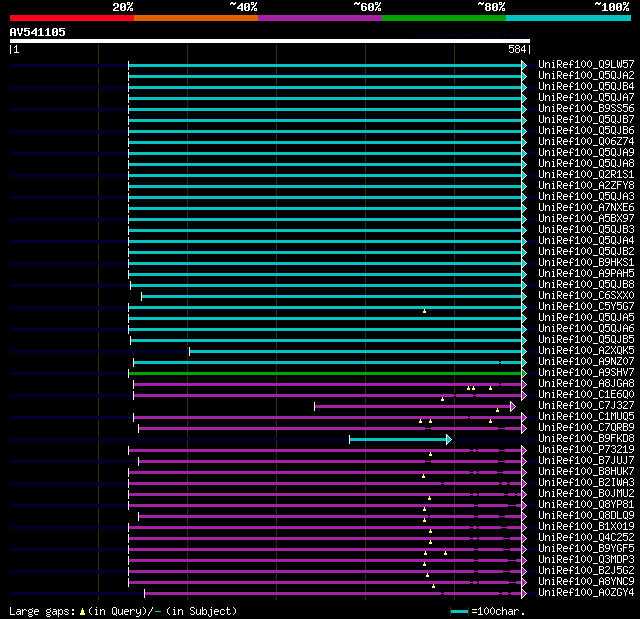Click the green alignment bar for A9SHV7

[x=325, y=373]
